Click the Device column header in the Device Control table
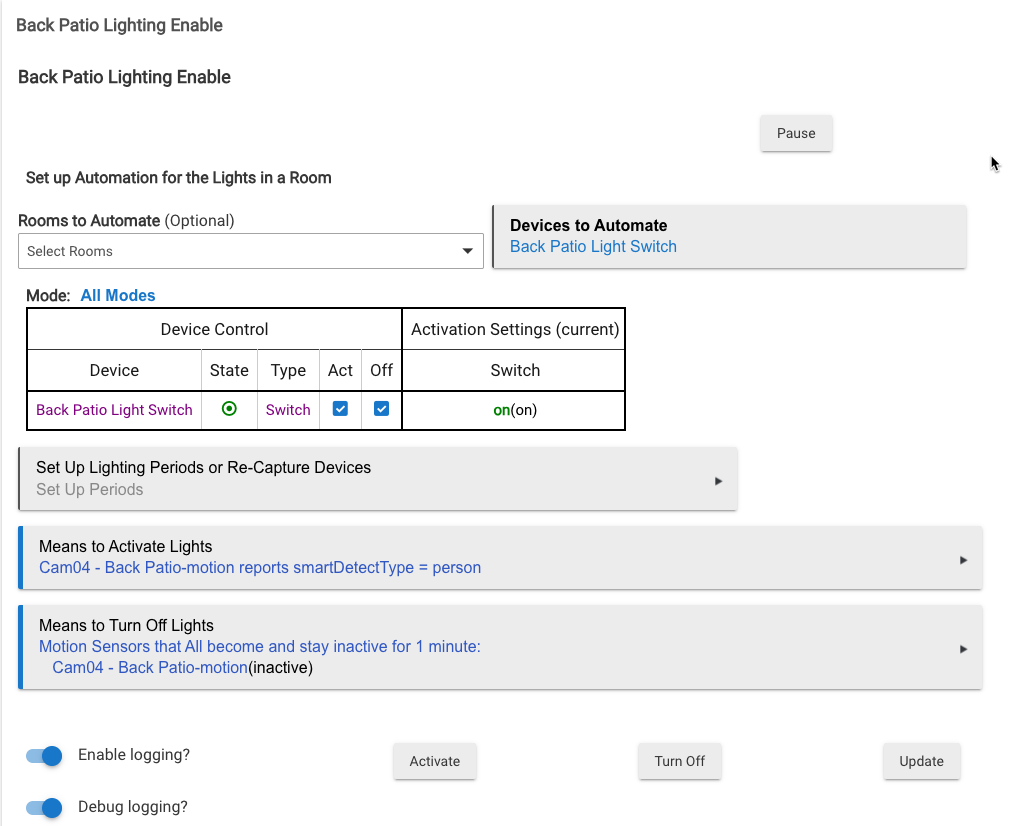 [114, 371]
